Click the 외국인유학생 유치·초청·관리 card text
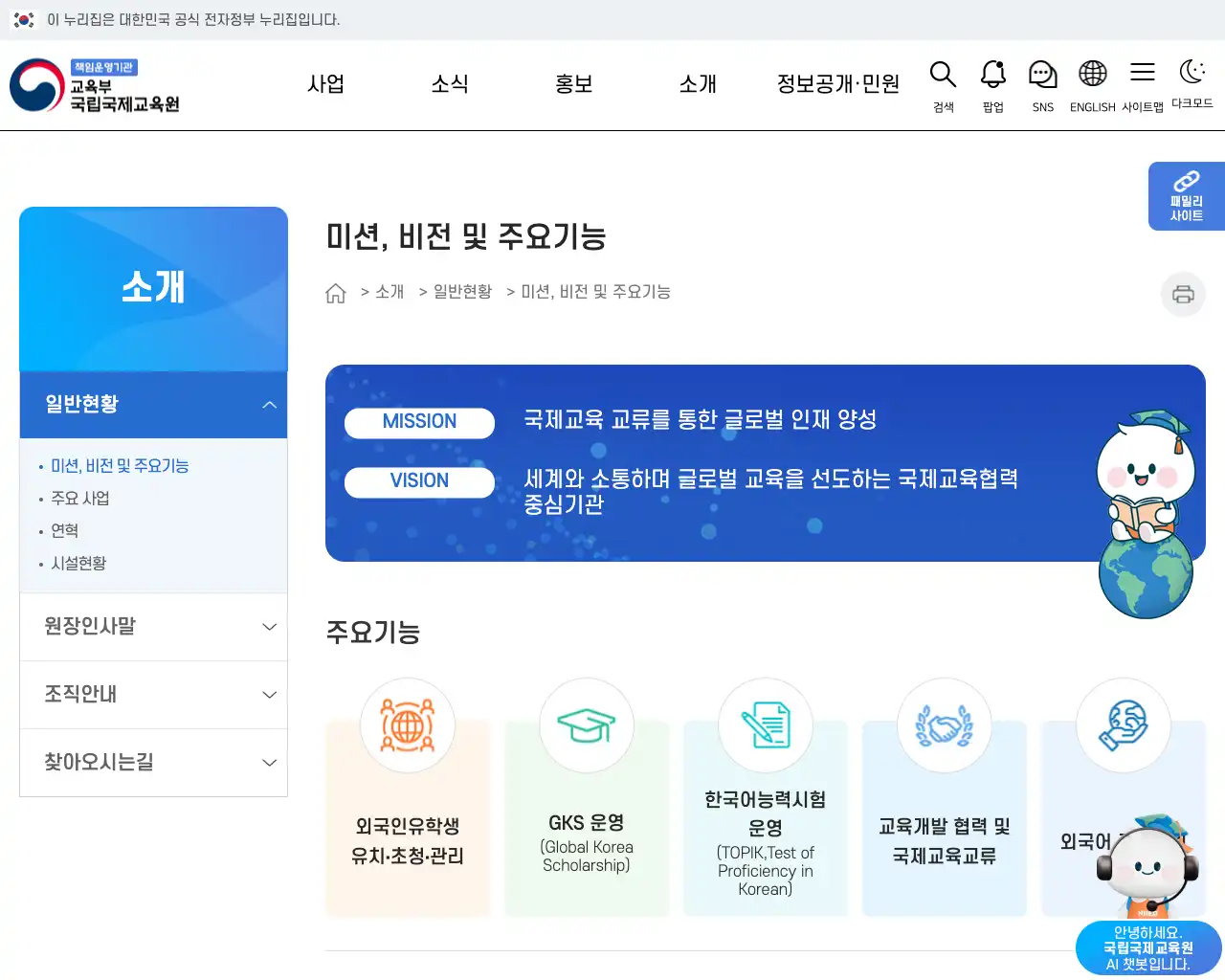The height and width of the screenshot is (980, 1225). [408, 840]
